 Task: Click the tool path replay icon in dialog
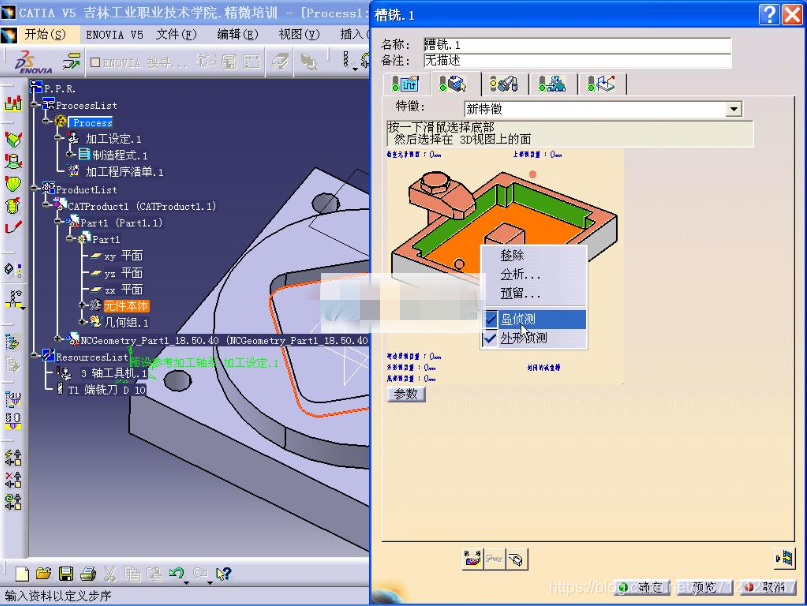tap(472, 559)
